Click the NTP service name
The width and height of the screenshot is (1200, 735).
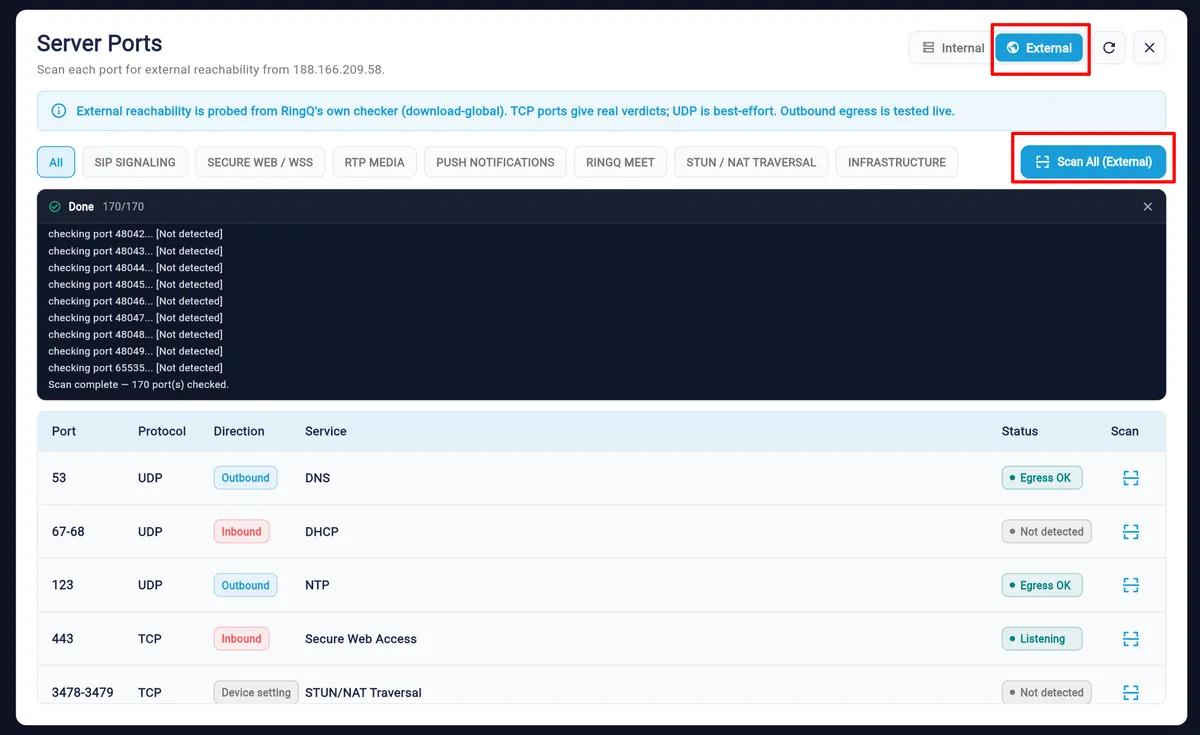(317, 585)
